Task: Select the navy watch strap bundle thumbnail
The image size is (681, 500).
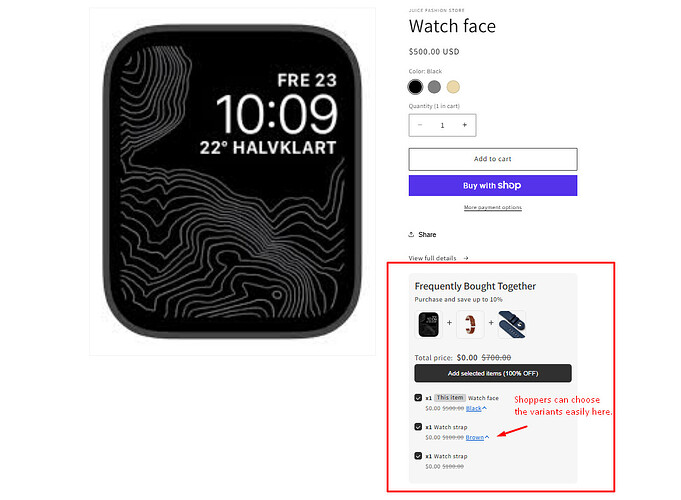Action: point(512,324)
